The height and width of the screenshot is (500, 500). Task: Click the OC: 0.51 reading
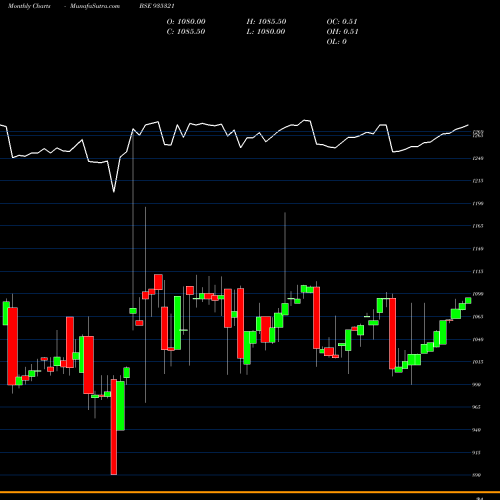tap(342, 22)
